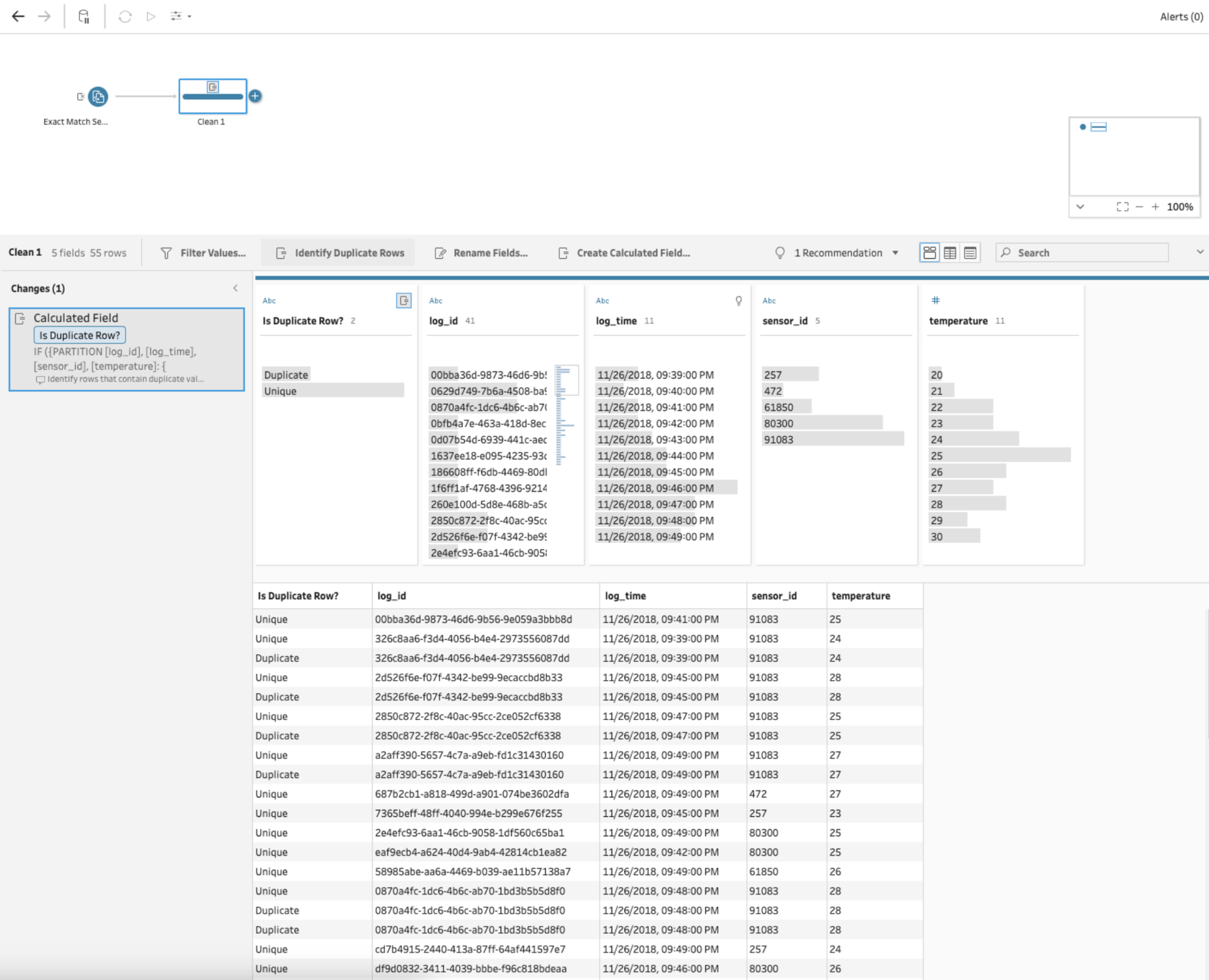This screenshot has width=1209, height=980.
Task: Zoom in using the plus control near 100%
Action: 1155,207
